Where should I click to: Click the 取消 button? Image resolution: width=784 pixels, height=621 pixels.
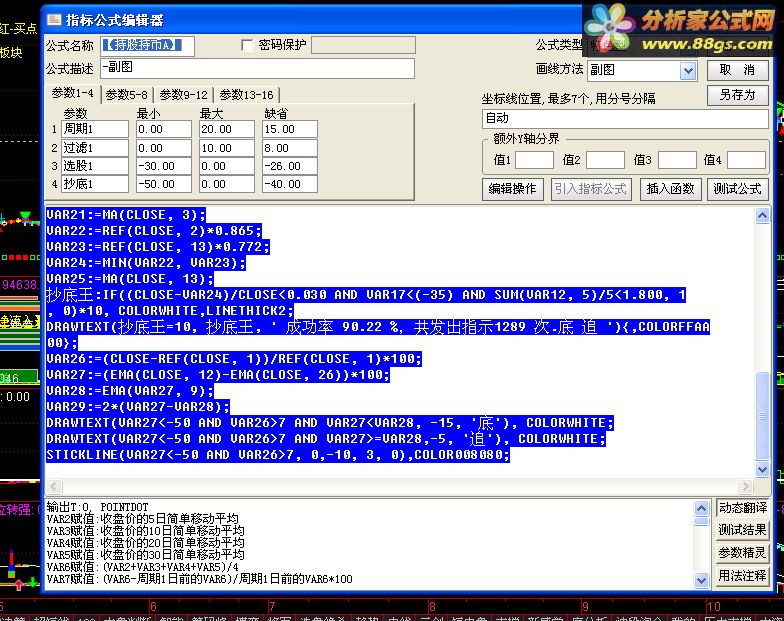click(738, 70)
